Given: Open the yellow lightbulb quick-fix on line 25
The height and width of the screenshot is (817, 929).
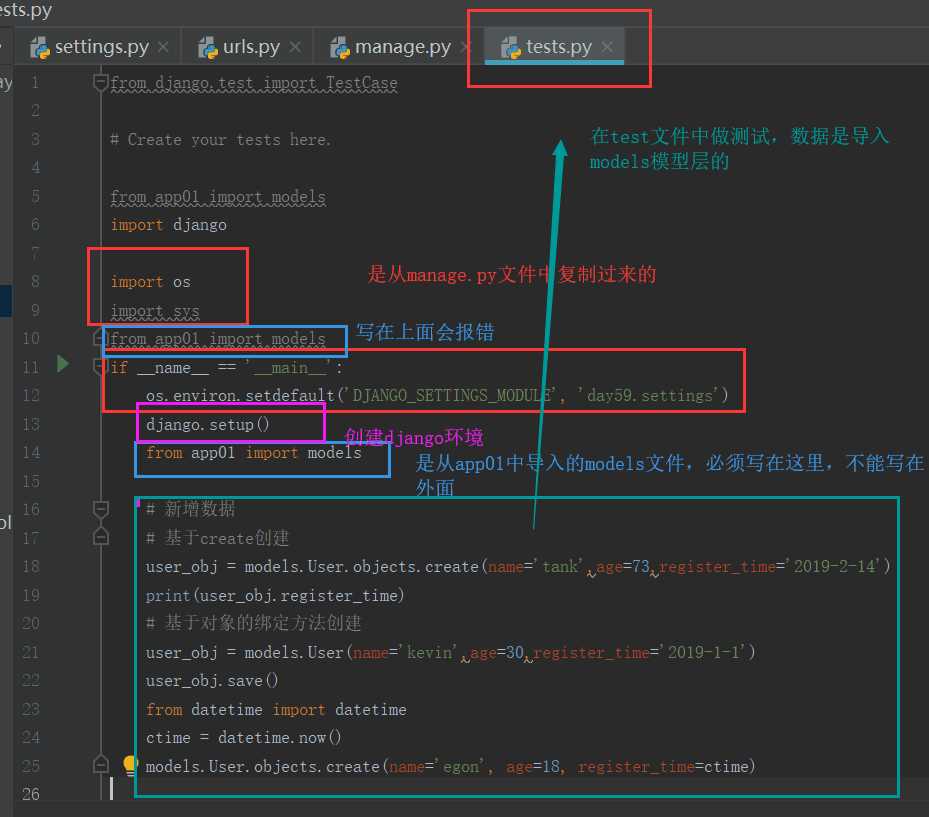Looking at the screenshot, I should (x=130, y=764).
